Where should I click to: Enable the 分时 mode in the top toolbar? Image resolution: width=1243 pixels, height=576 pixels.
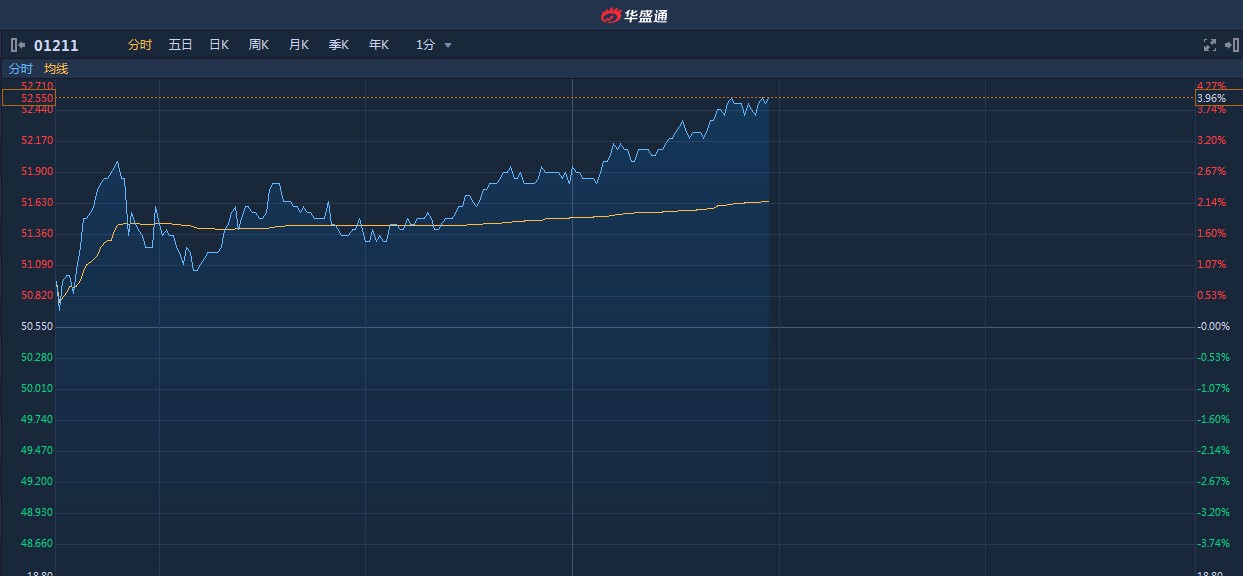[139, 45]
